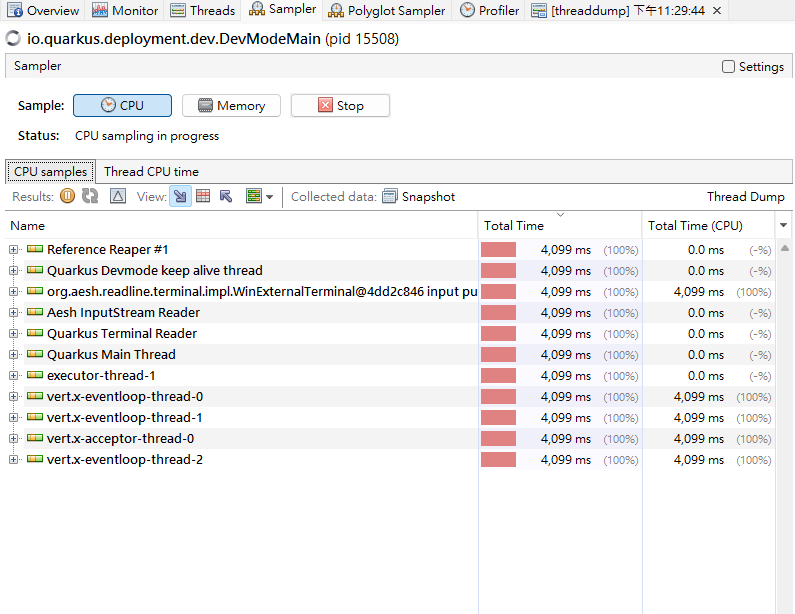This screenshot has width=795, height=614.
Task: Click the Reference Reaper #1 thread icon
Action: [34, 249]
